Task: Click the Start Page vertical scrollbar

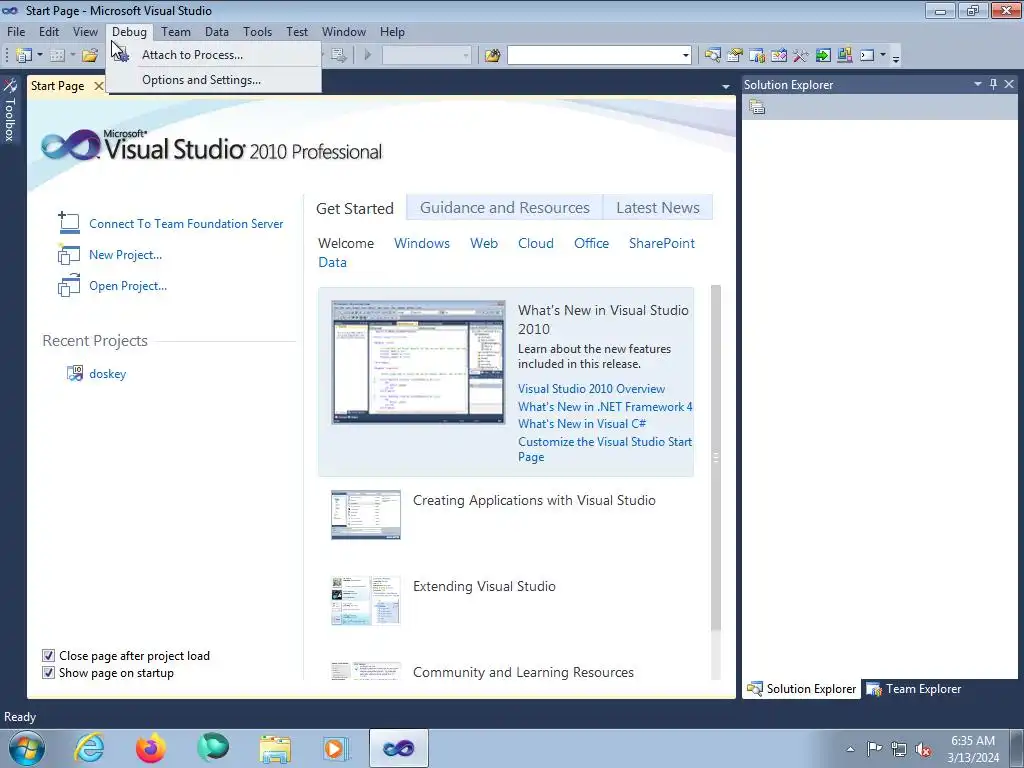Action: pos(716,457)
